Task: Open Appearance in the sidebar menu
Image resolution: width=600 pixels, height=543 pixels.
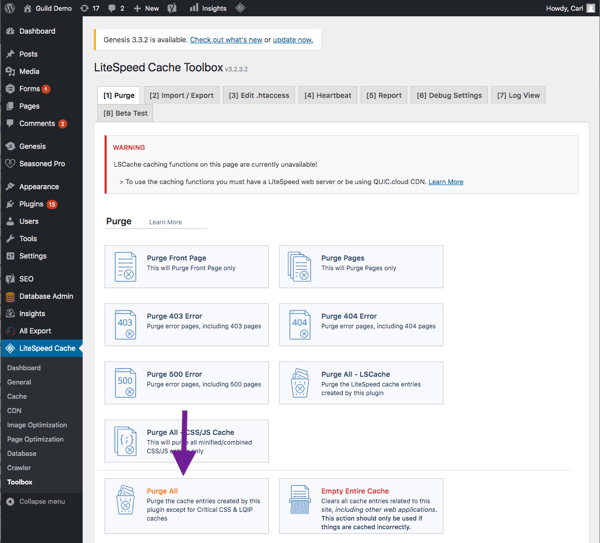Action: [41, 187]
